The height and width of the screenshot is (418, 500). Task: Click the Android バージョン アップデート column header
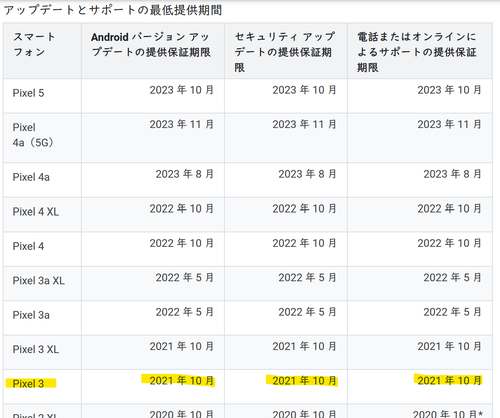[x=151, y=44]
